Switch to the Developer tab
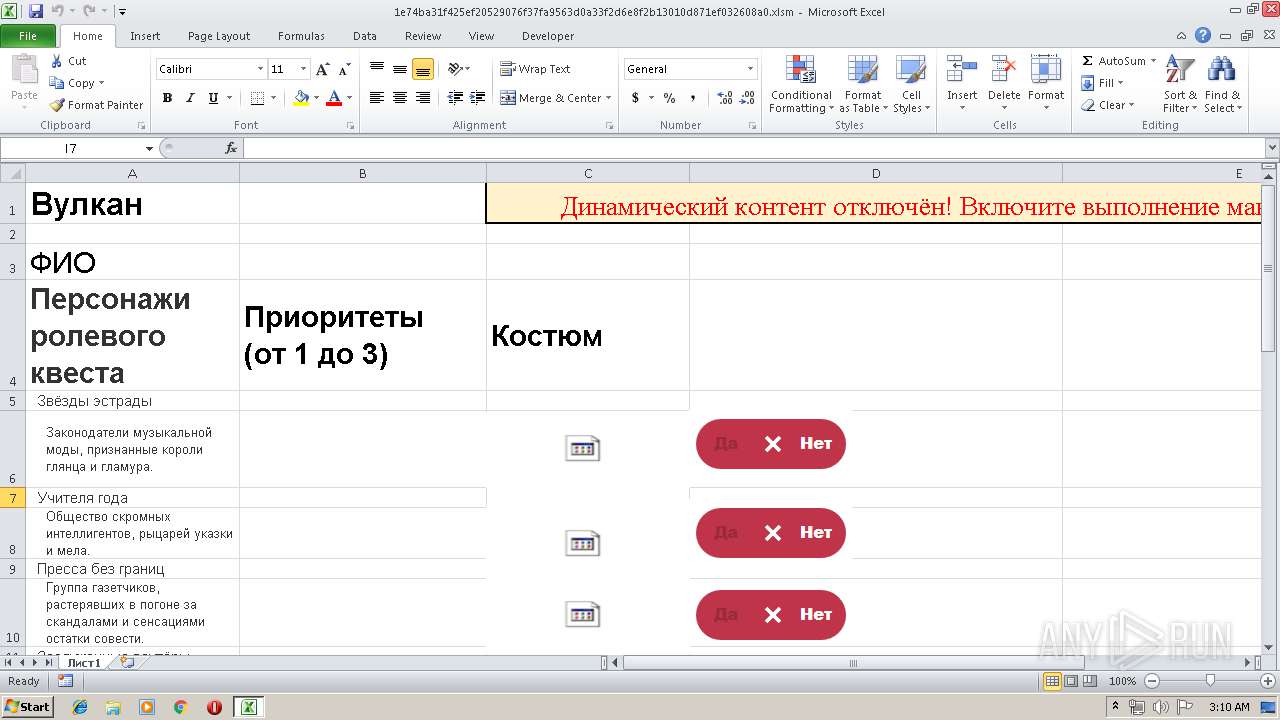The image size is (1280, 720). (x=548, y=36)
